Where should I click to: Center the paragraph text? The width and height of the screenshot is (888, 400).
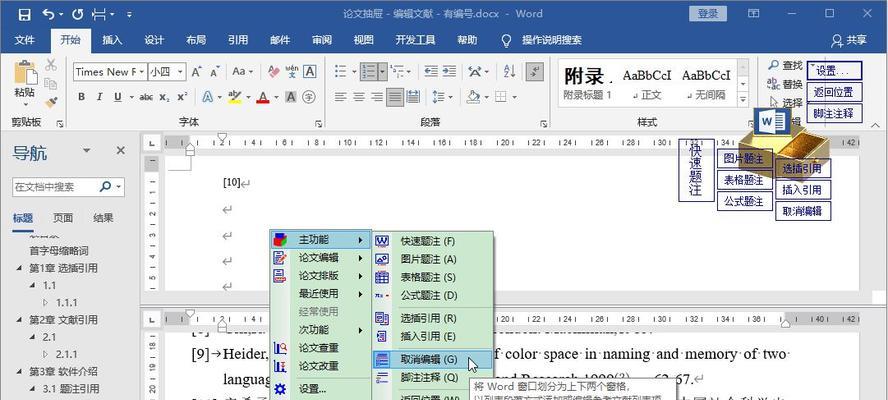[x=358, y=97]
